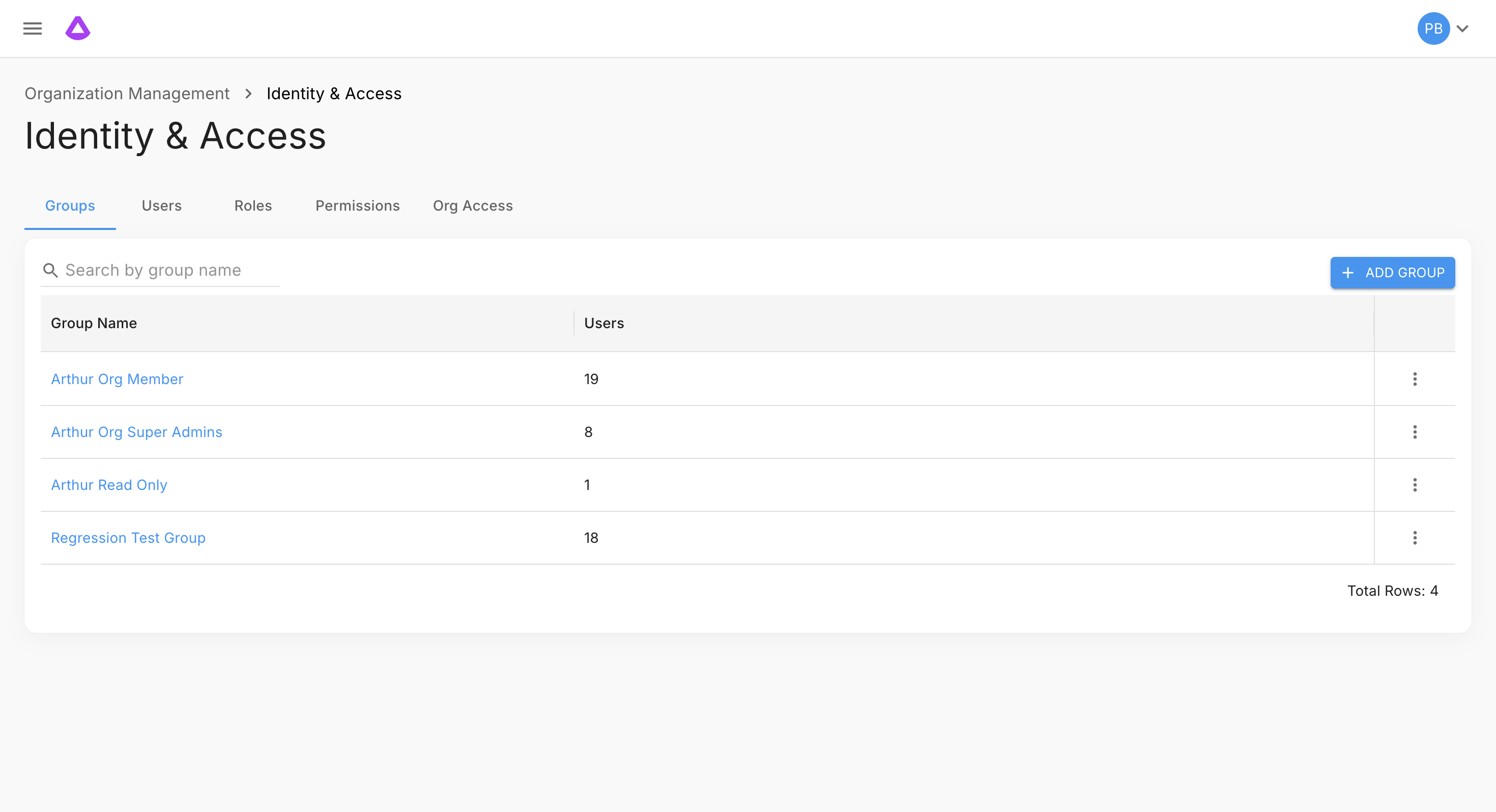Viewport: 1496px width, 812px height.
Task: Open options menu for Arthur Org Super Admins
Action: 1415,431
